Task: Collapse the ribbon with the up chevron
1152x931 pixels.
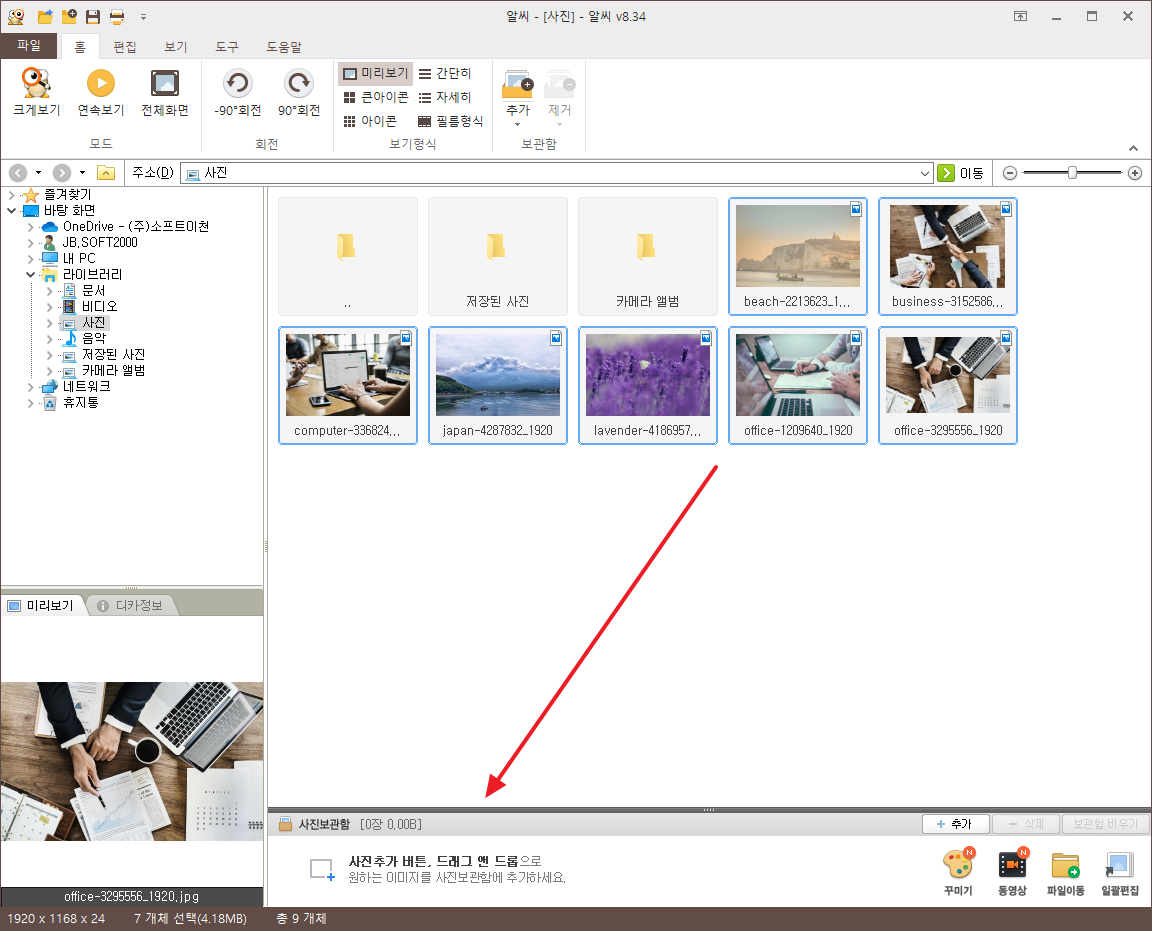Action: 1134,148
